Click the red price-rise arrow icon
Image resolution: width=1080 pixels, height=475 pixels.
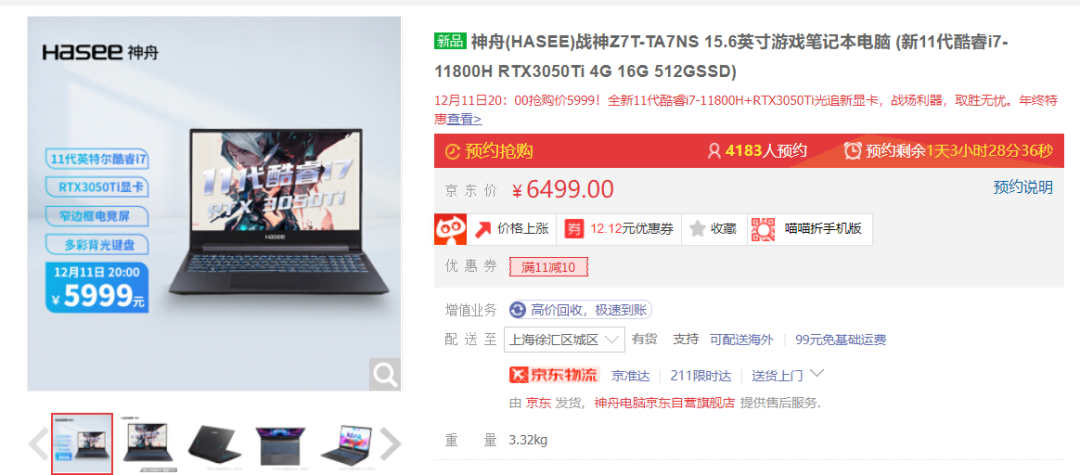click(482, 229)
